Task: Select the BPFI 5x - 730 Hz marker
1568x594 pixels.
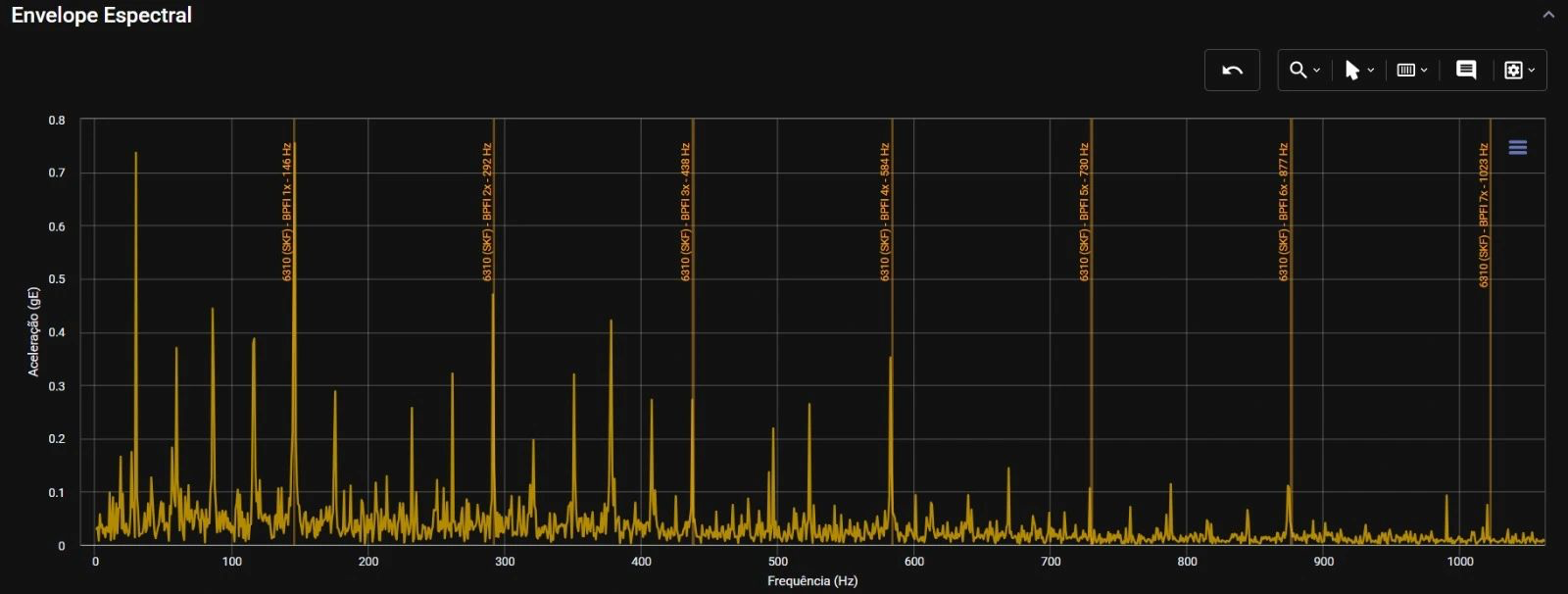Action: [x=1084, y=212]
